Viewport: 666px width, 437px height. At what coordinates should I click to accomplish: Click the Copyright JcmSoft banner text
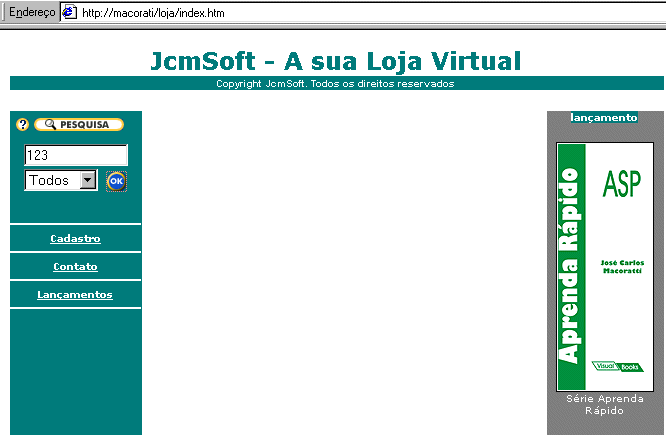pos(335,84)
